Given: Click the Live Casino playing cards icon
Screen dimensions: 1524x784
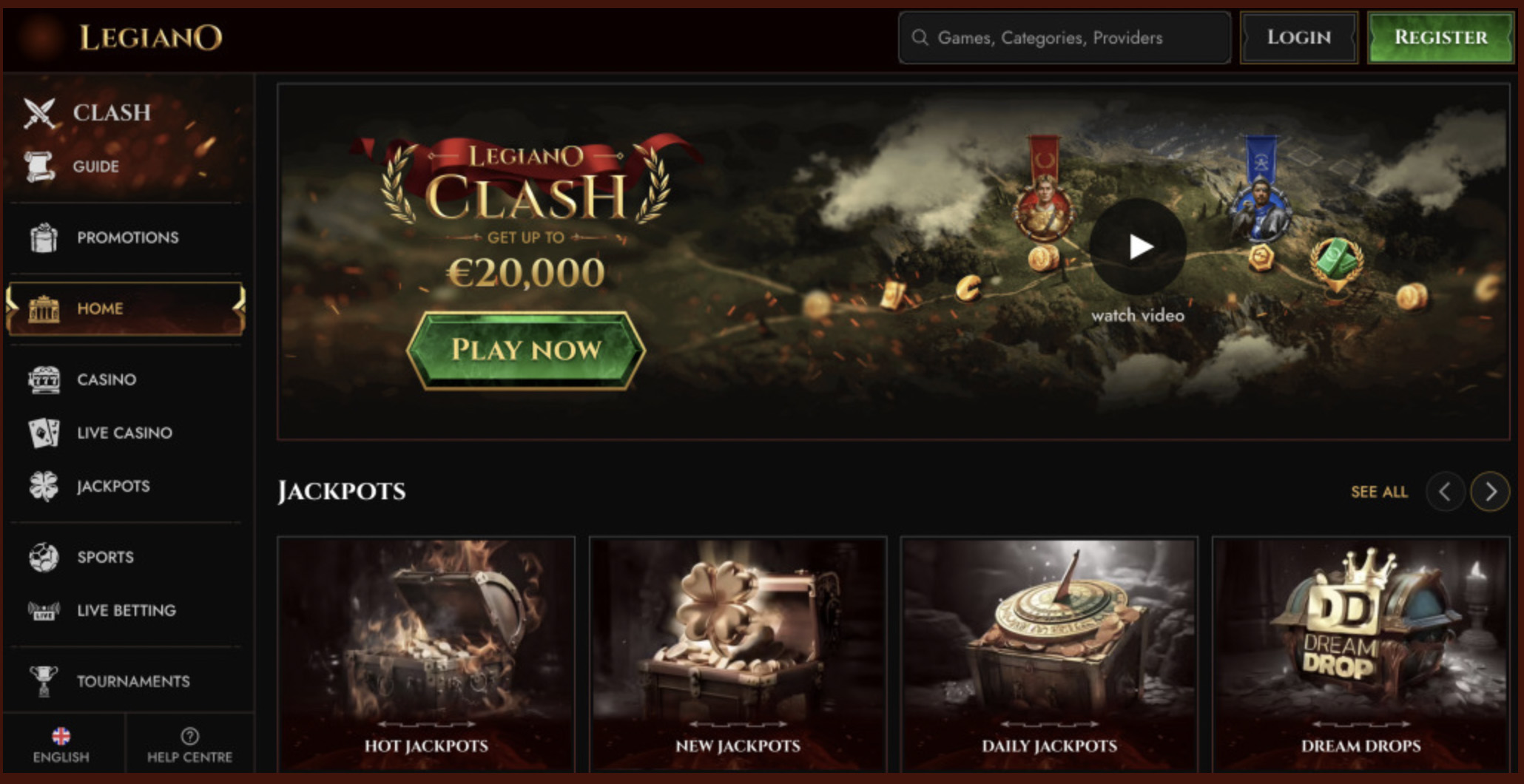Looking at the screenshot, I should [44, 433].
